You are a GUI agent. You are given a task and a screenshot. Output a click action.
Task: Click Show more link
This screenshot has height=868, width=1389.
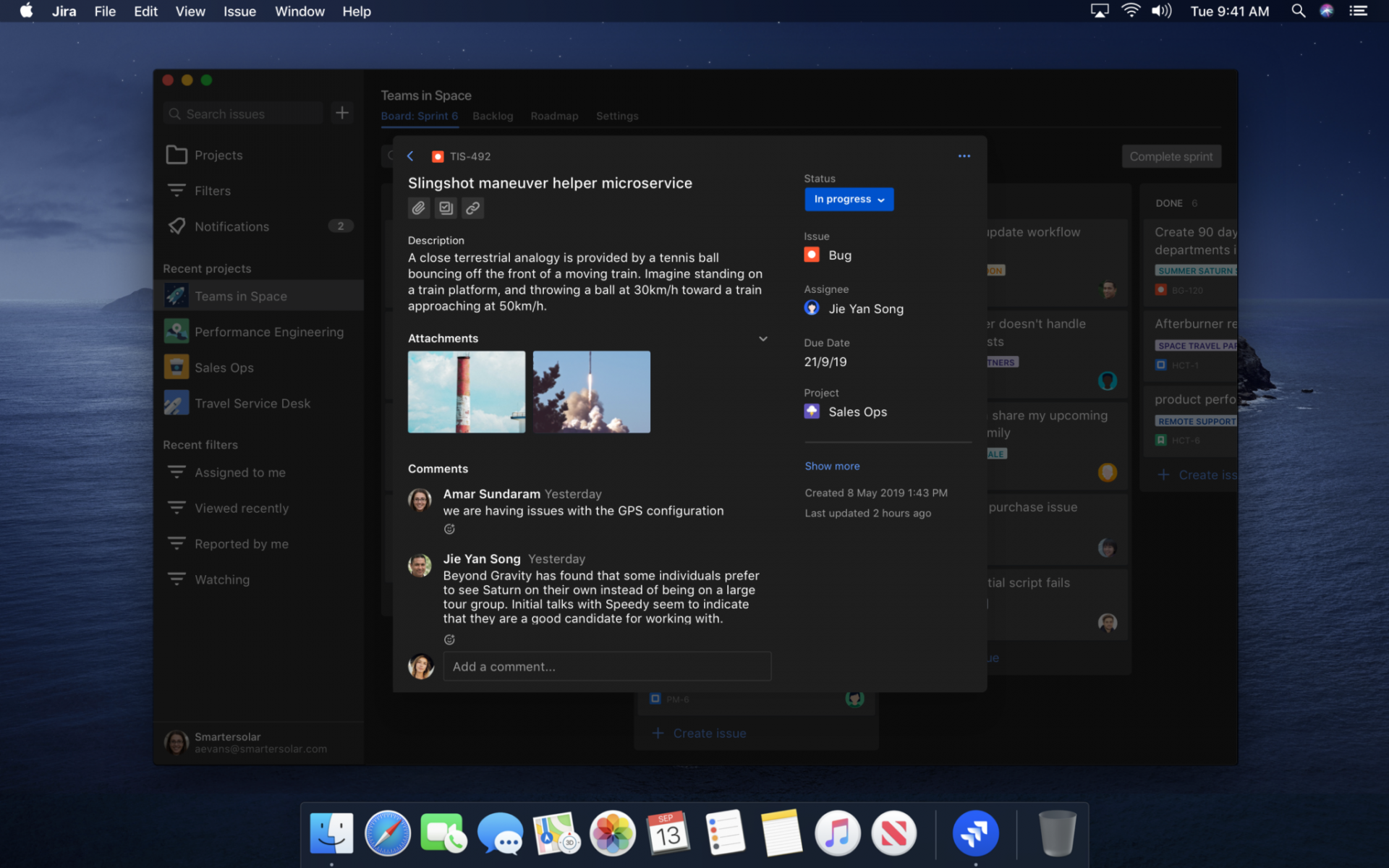tap(832, 466)
